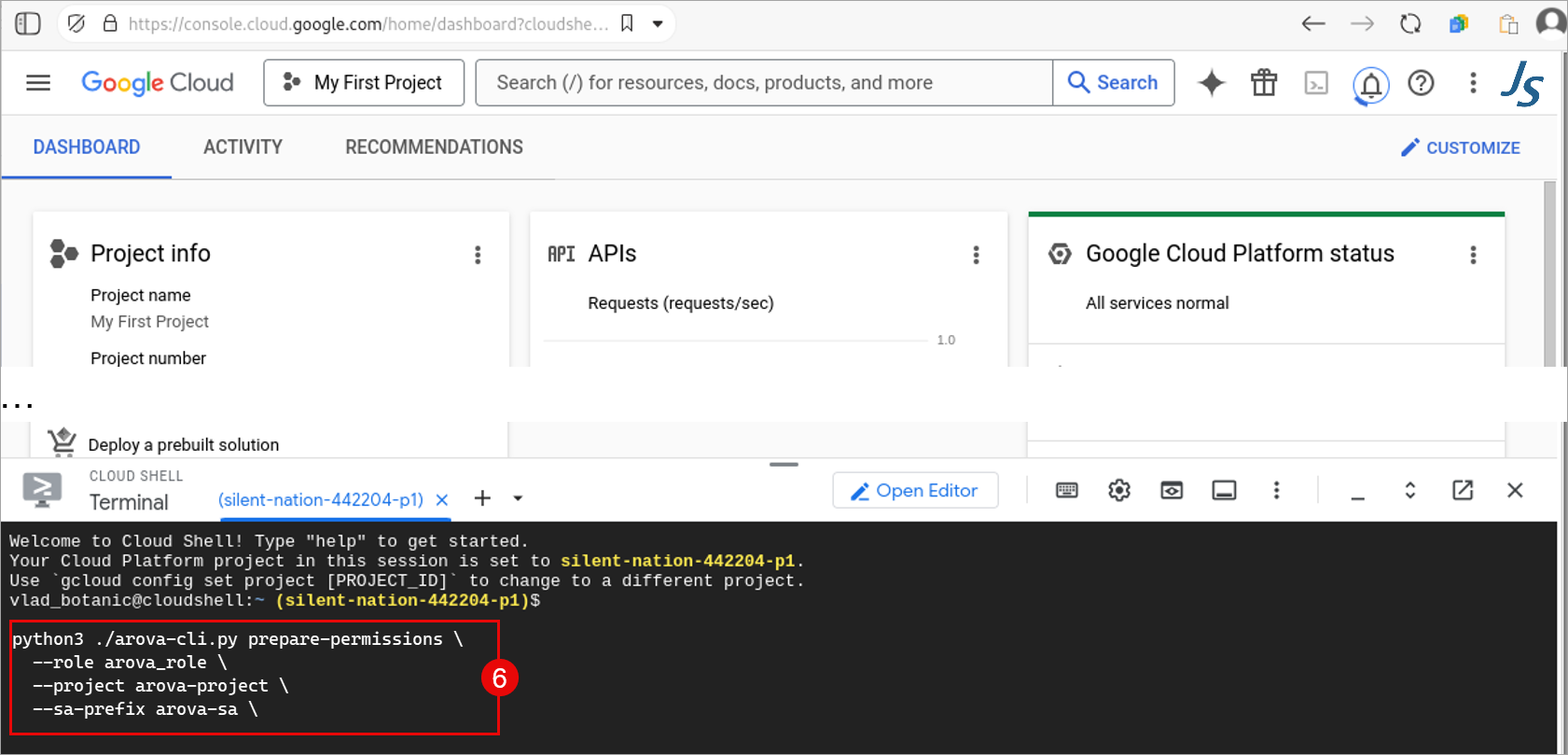Image resolution: width=1568 pixels, height=755 pixels.
Task: Open the My First Project picker
Action: [x=364, y=83]
